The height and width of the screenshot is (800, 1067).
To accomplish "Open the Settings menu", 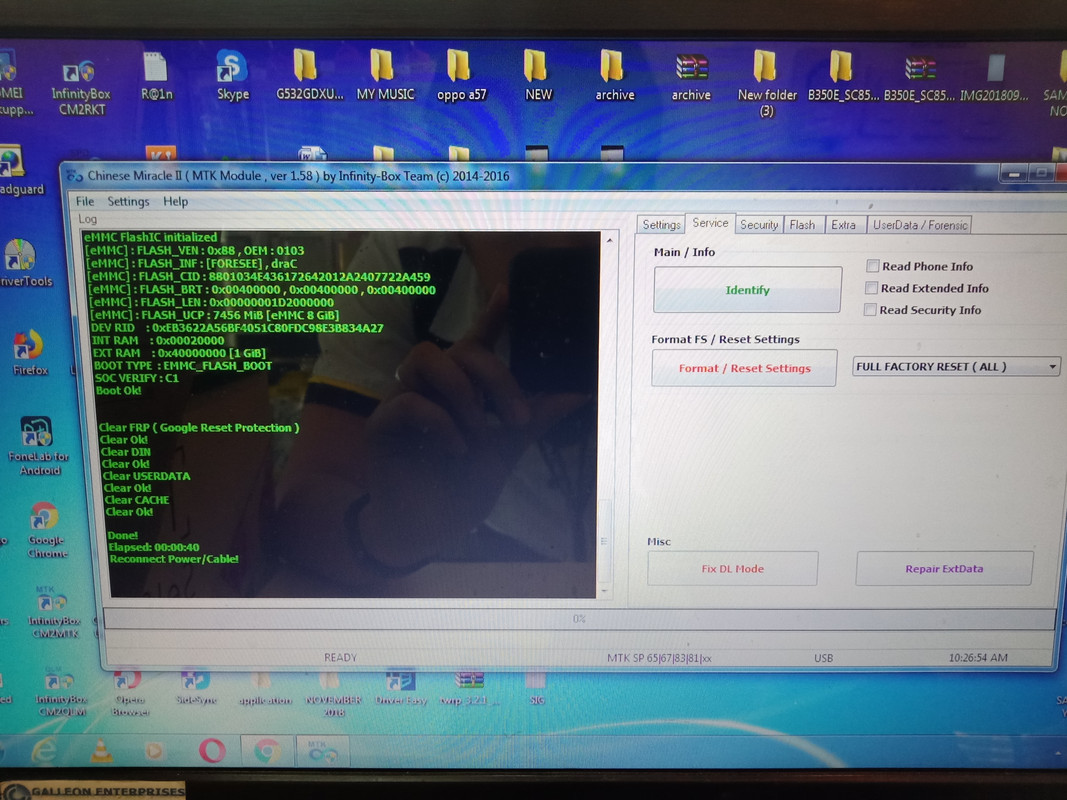I will [x=128, y=201].
